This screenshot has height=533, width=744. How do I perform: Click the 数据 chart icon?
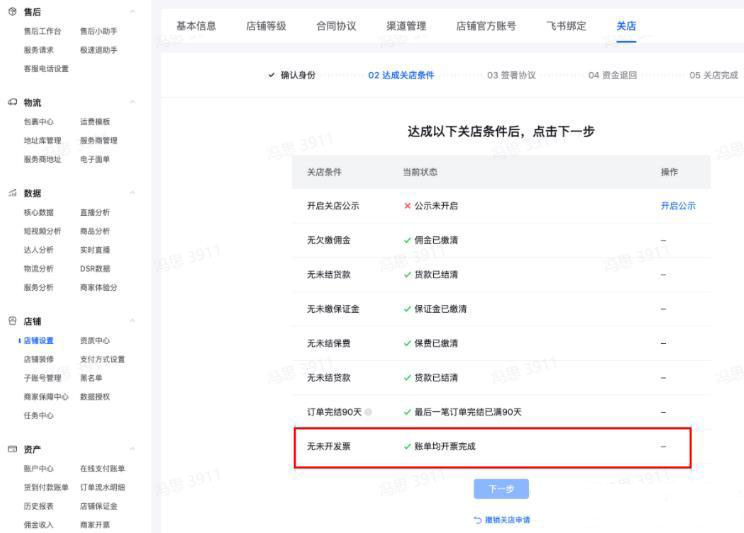(x=13, y=193)
